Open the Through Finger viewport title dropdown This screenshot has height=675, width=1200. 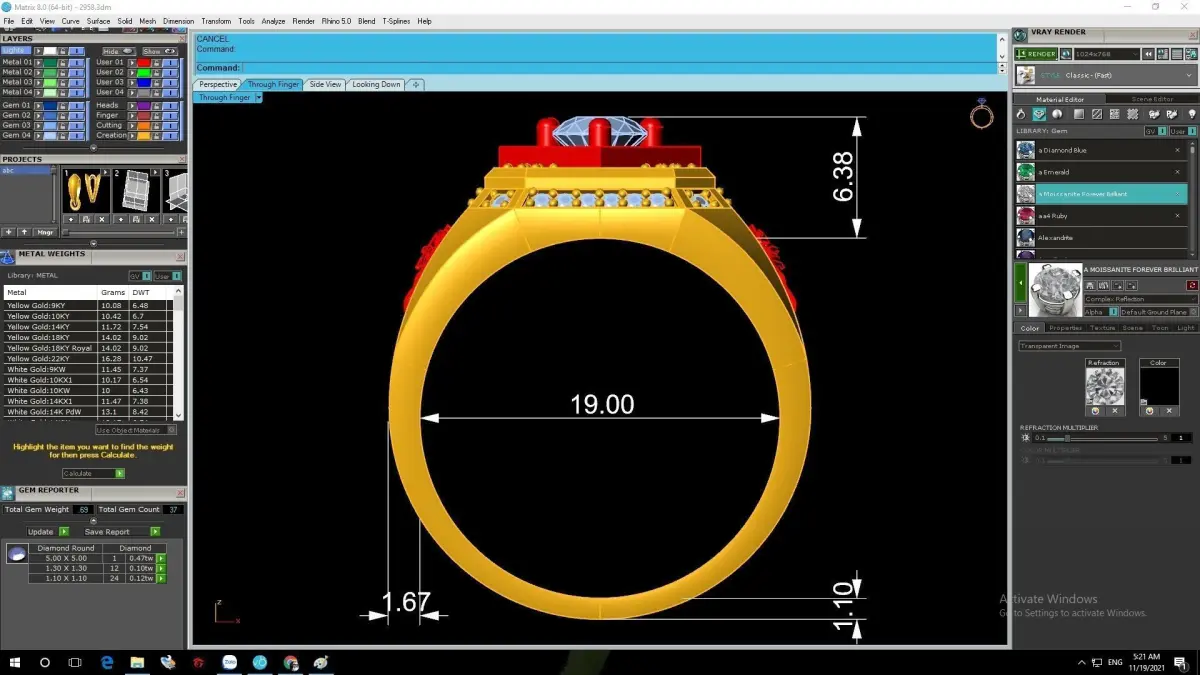(x=259, y=98)
